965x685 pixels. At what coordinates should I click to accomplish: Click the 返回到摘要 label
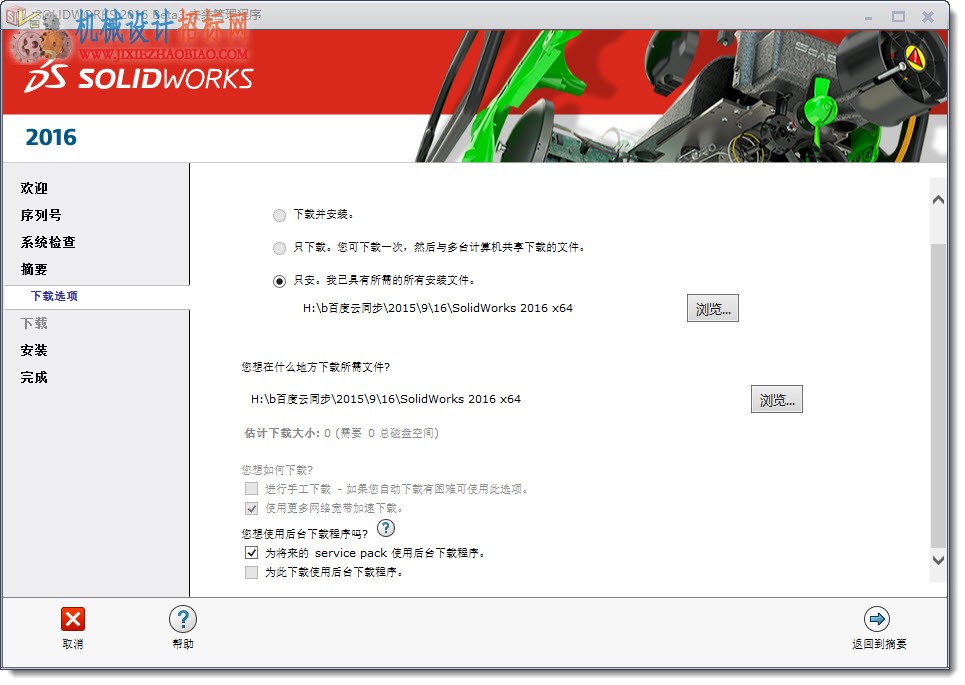(879, 644)
